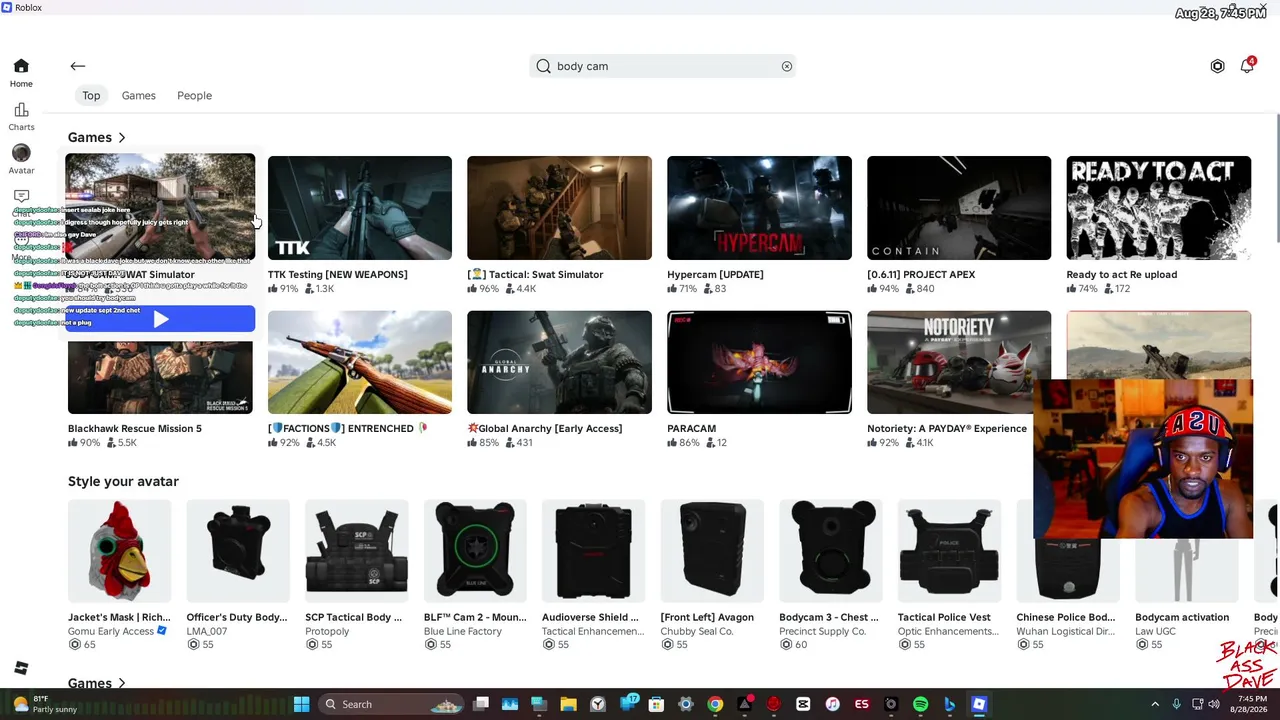Open Spotify from the taskbar
The height and width of the screenshot is (720, 1280).
920,704
